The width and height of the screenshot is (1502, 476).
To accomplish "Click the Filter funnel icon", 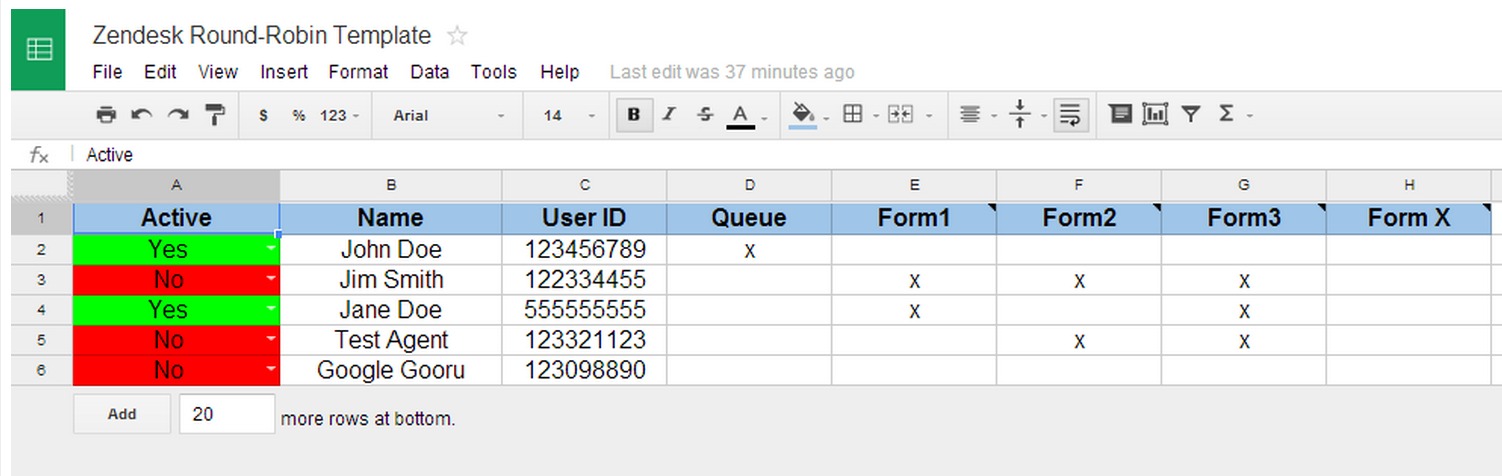I will click(x=1190, y=115).
